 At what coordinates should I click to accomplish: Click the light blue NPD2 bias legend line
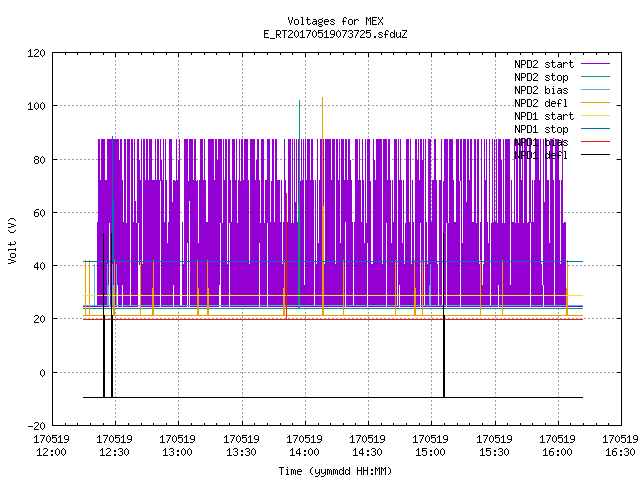pyautogui.click(x=596, y=89)
